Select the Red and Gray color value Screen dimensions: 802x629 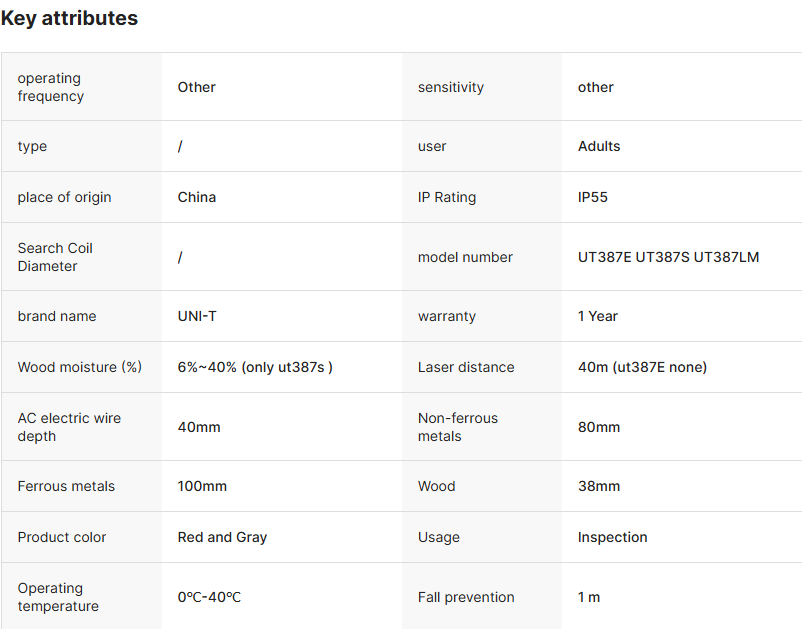[222, 537]
